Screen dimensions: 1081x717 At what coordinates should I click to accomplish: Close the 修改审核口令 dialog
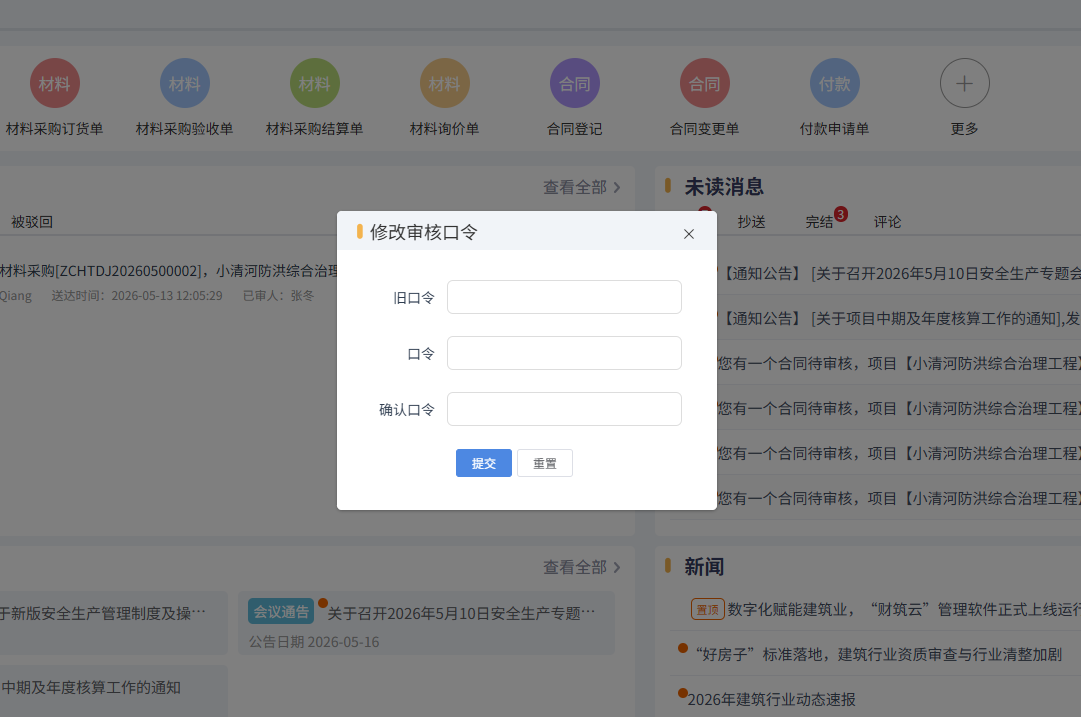[689, 234]
